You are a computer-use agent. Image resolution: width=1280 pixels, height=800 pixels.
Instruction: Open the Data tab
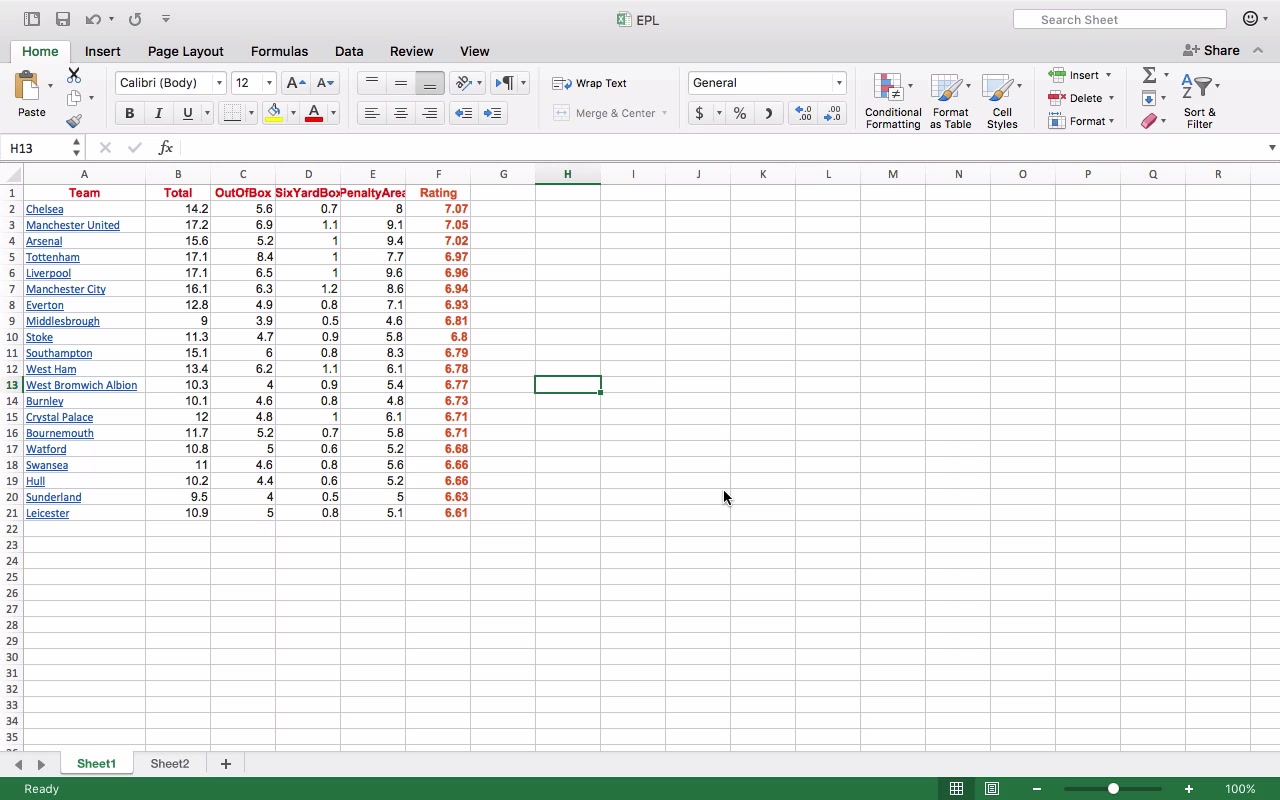[349, 51]
